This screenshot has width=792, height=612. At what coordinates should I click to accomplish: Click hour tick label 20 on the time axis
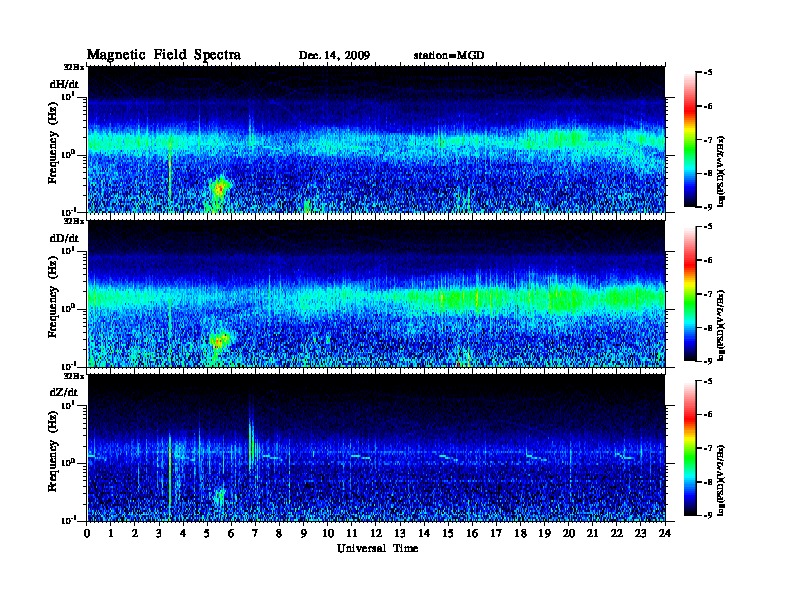tap(568, 533)
